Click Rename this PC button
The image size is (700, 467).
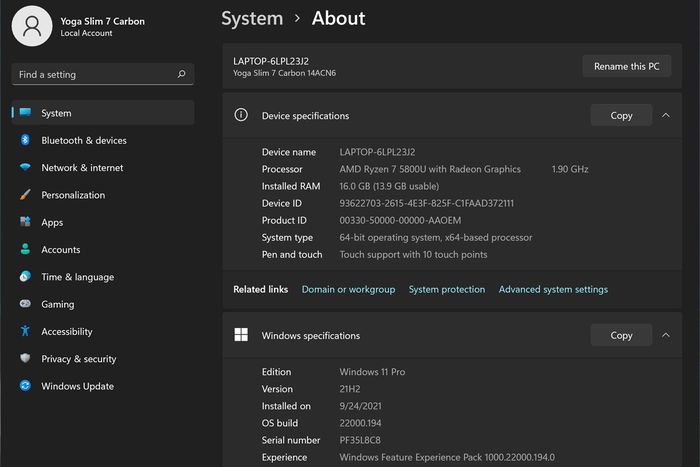coord(626,66)
